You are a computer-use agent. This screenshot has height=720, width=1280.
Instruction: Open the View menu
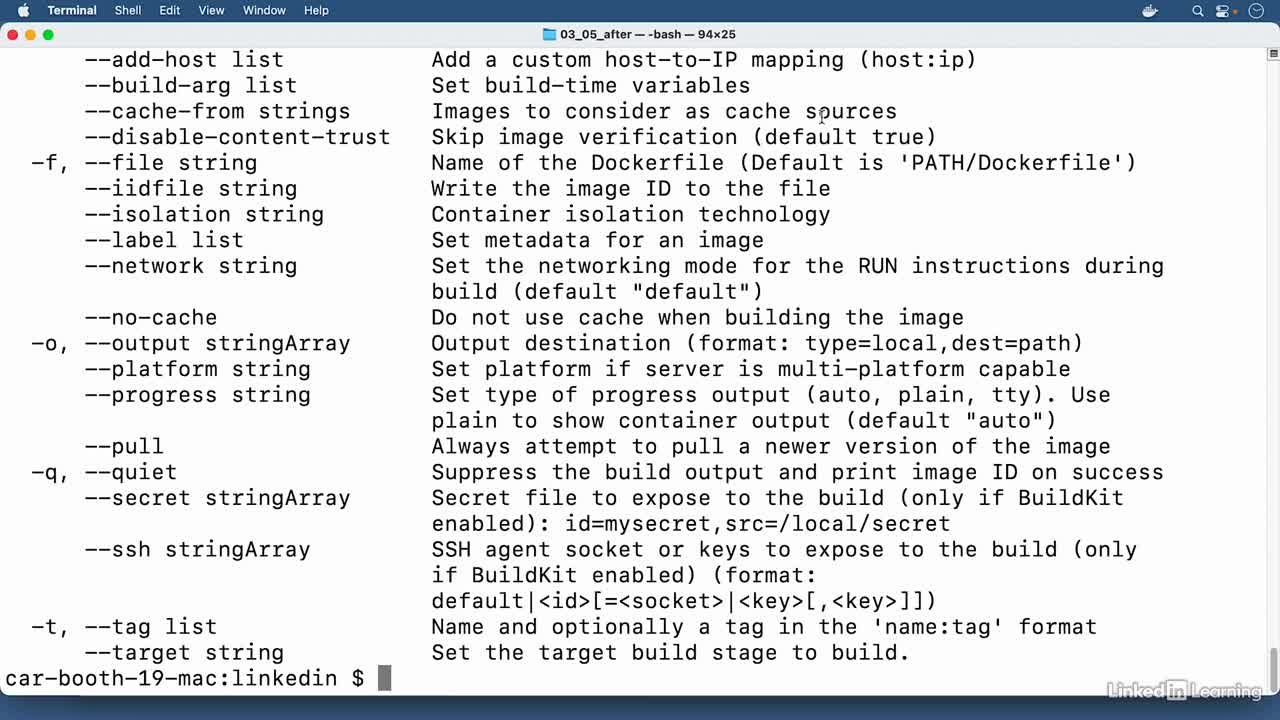pyautogui.click(x=211, y=10)
